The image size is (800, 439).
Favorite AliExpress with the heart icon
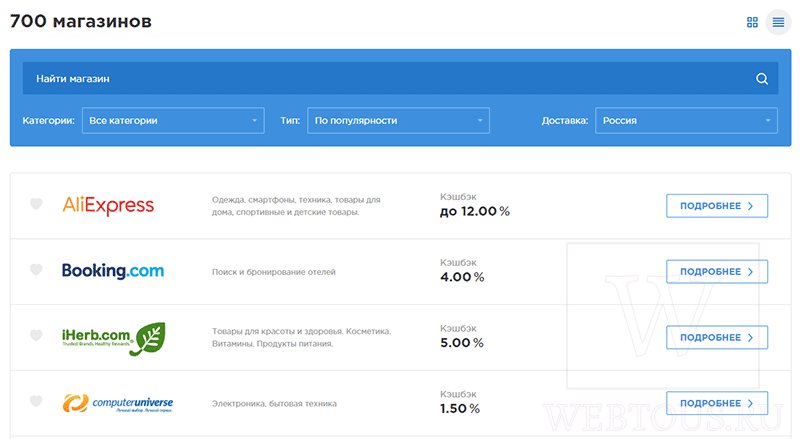click(36, 204)
